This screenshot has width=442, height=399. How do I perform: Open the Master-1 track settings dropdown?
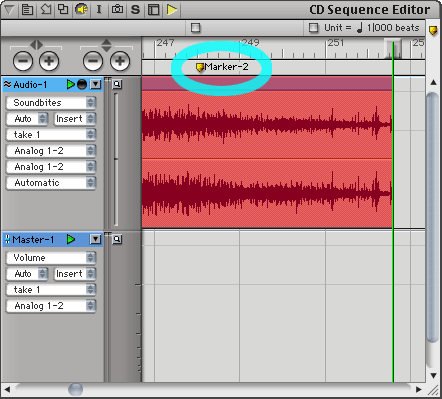coord(96,239)
